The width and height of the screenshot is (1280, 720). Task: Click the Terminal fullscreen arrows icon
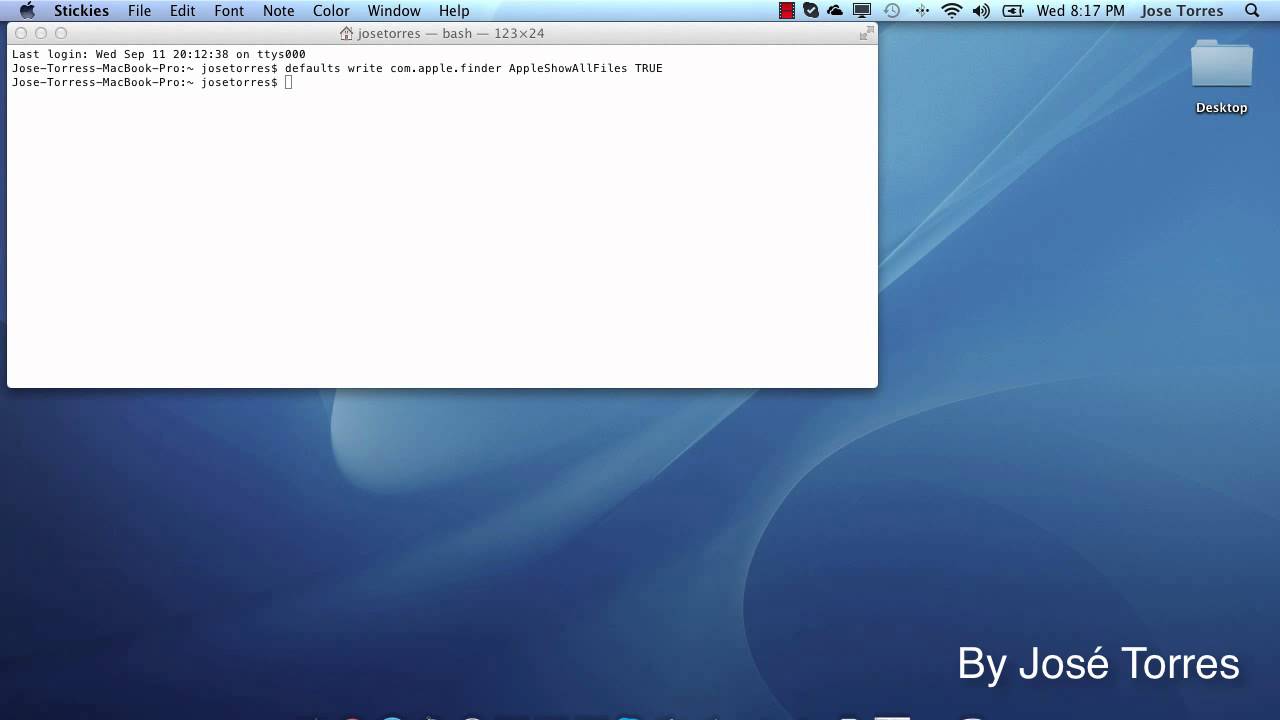866,33
